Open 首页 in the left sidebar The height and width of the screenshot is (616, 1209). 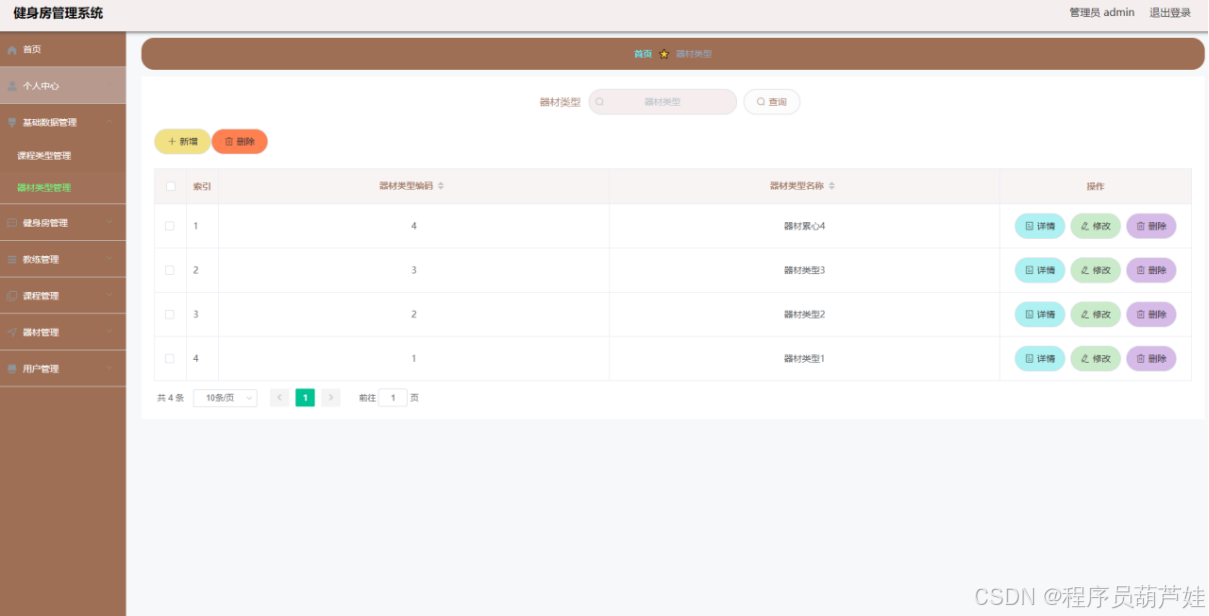pos(62,49)
